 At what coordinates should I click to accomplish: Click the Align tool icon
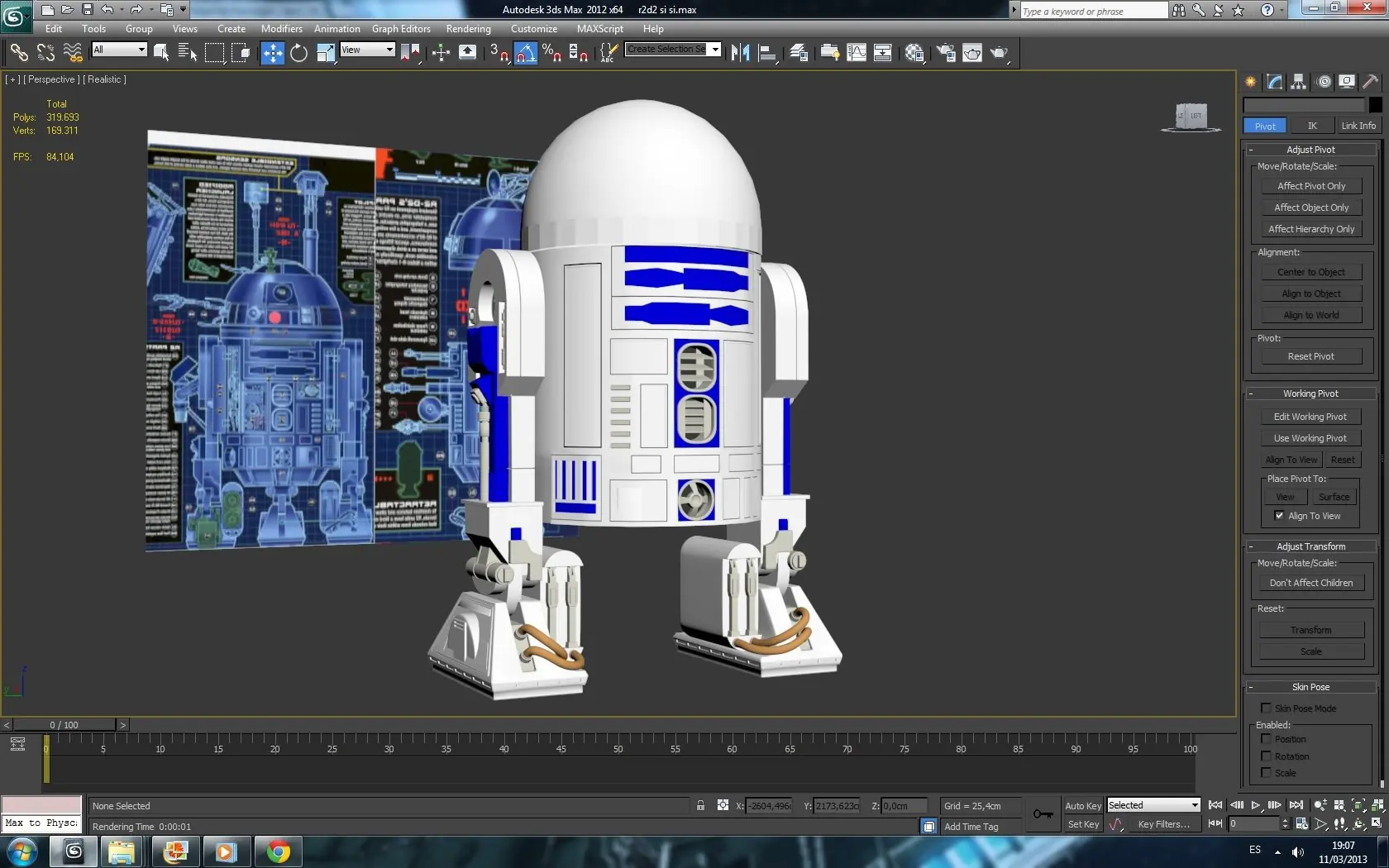(768, 53)
